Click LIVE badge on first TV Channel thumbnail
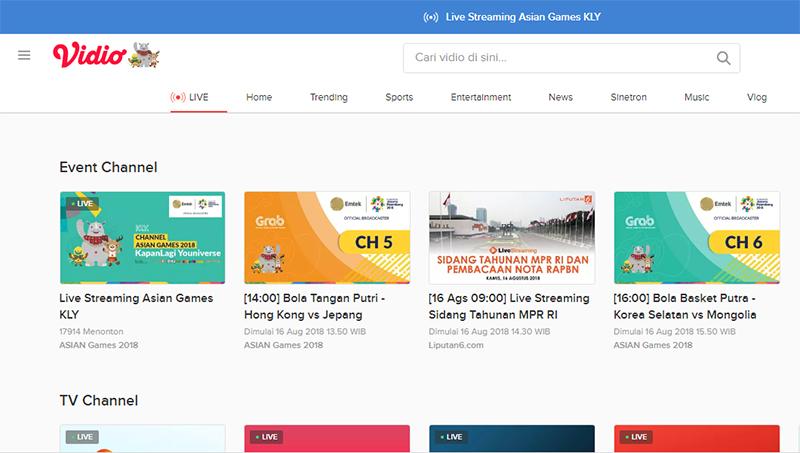 tap(83, 437)
